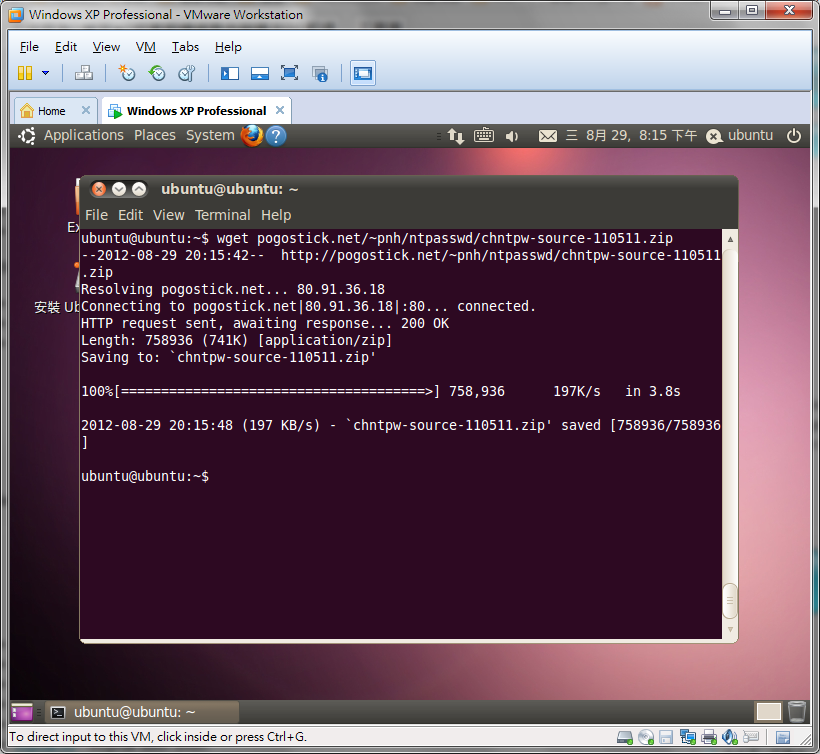Toggle the VMware library sidebar icon
The height and width of the screenshot is (754, 820).
pos(230,73)
